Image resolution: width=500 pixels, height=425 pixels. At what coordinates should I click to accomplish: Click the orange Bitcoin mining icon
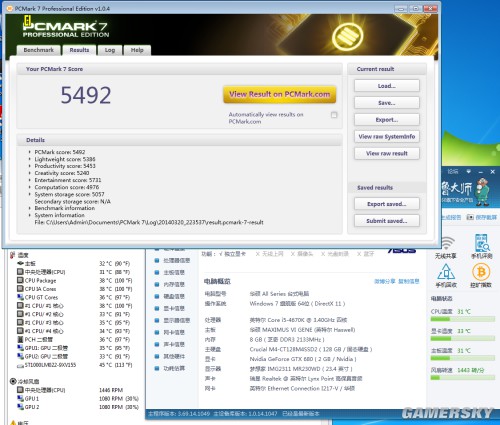coord(481,272)
